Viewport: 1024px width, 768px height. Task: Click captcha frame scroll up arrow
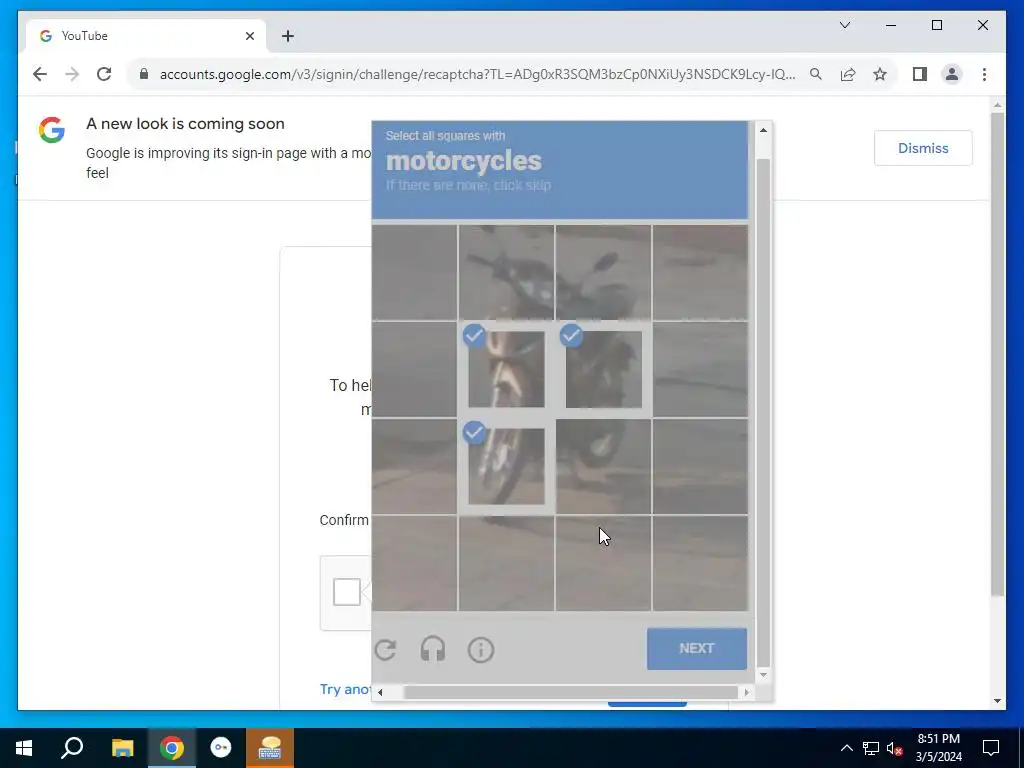click(x=763, y=130)
